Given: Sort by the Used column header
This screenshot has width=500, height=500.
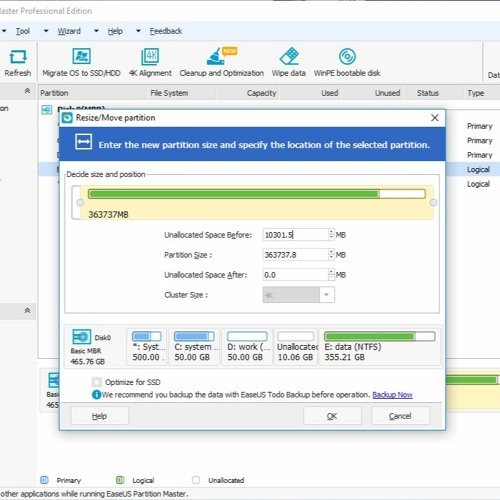Looking at the screenshot, I should (311, 93).
